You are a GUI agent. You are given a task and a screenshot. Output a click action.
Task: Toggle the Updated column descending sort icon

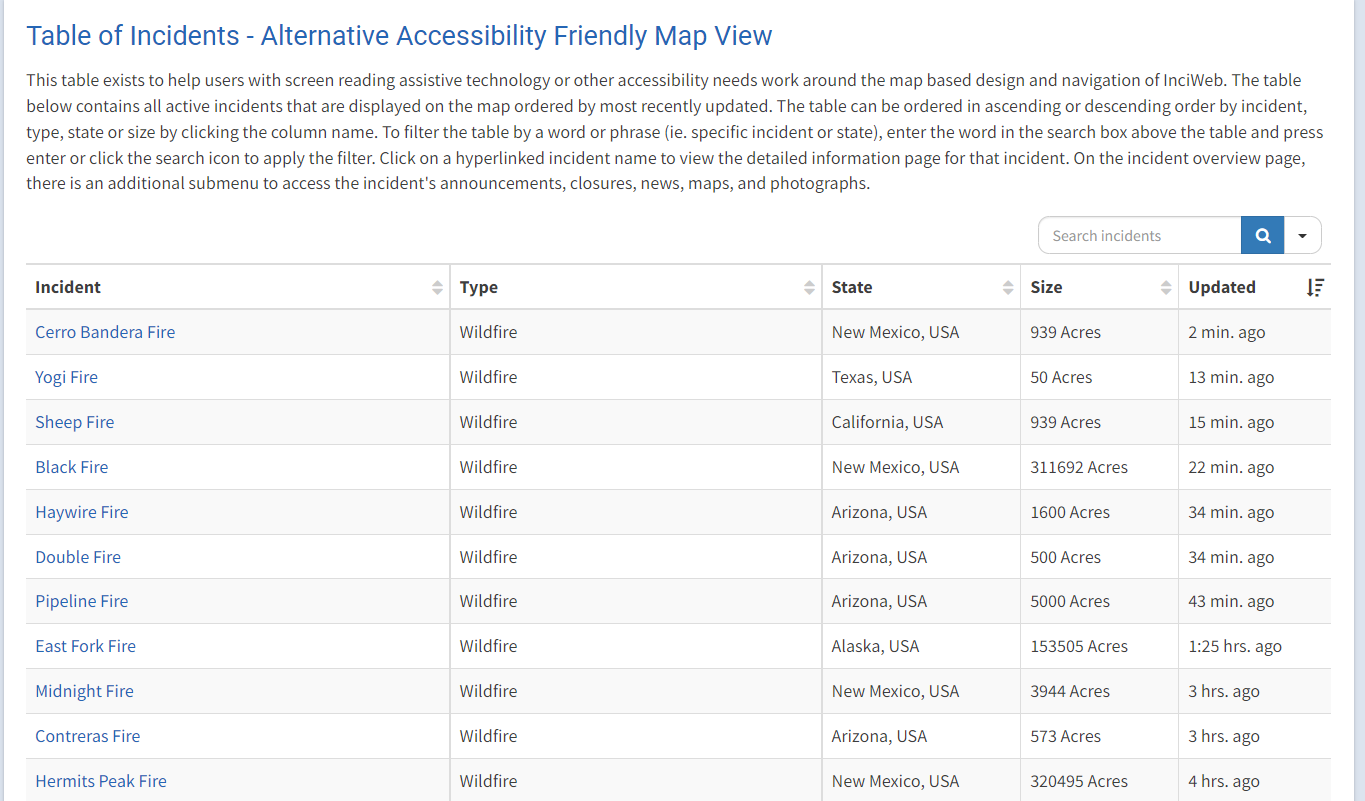click(x=1315, y=288)
